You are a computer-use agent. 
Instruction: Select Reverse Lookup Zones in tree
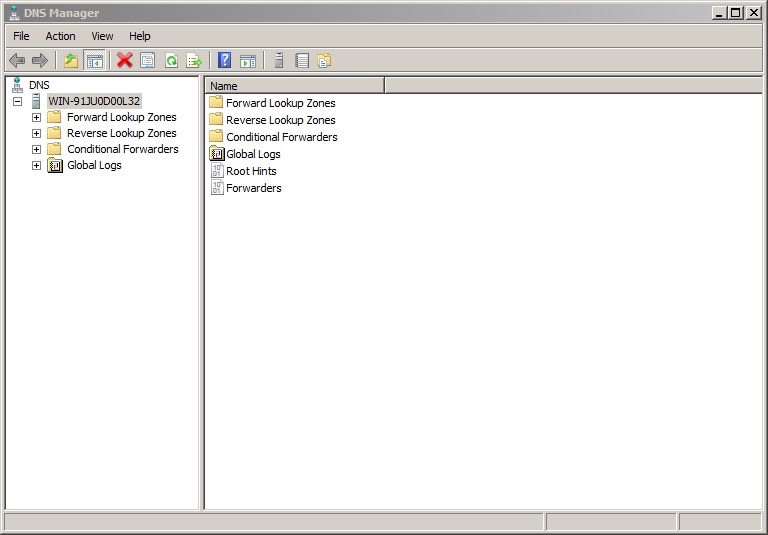[x=121, y=133]
